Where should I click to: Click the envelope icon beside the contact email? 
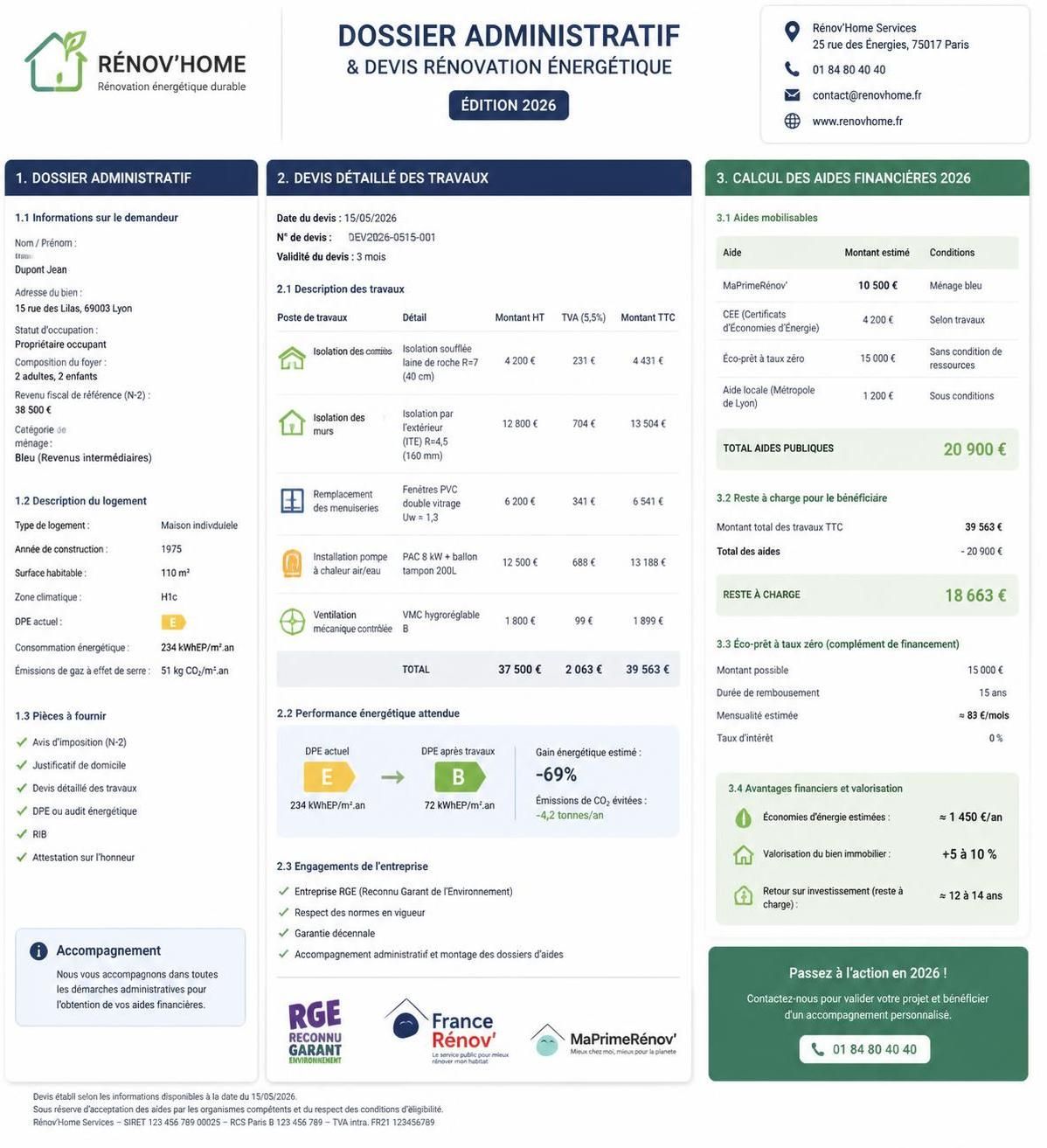[x=792, y=94]
